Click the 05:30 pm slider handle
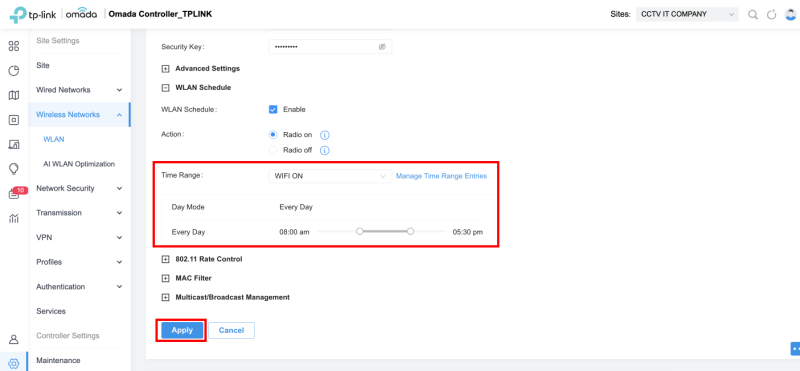This screenshot has width=800, height=371. (410, 232)
